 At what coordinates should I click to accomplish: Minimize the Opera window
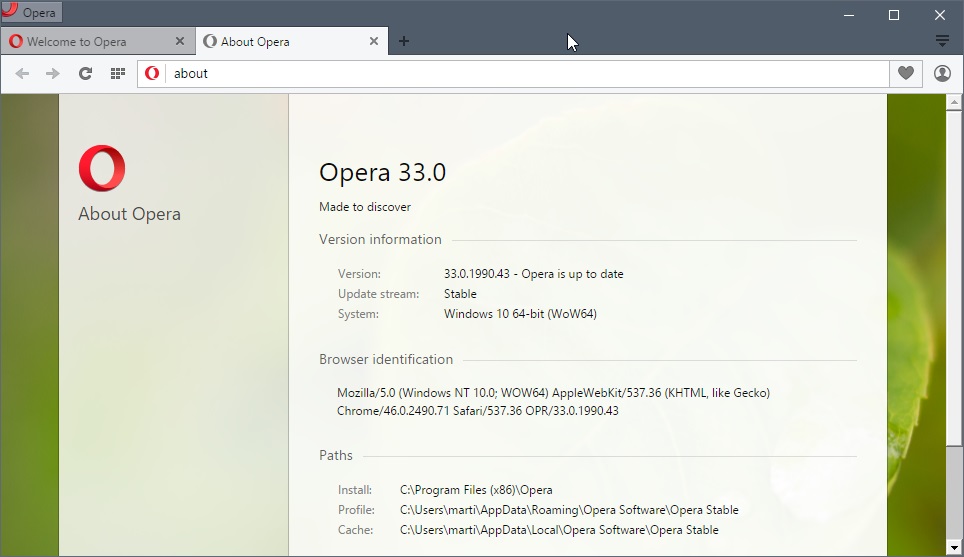click(x=849, y=15)
